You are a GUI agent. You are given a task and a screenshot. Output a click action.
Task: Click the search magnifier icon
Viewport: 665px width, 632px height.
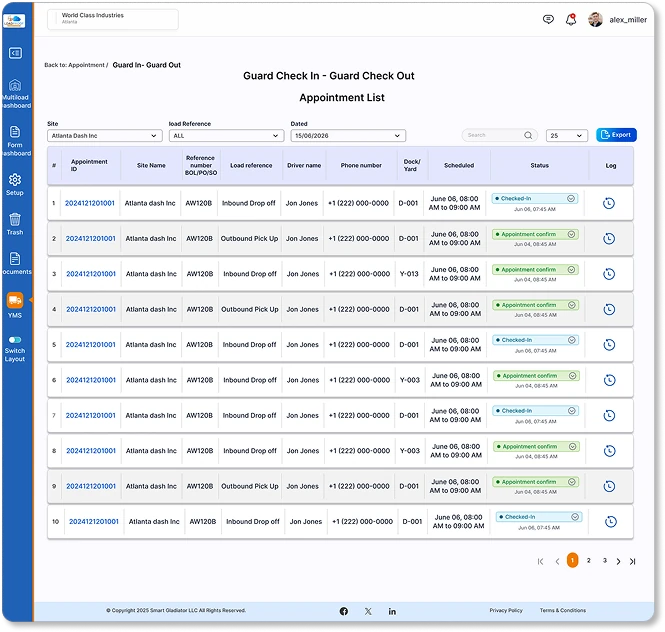[x=528, y=135]
